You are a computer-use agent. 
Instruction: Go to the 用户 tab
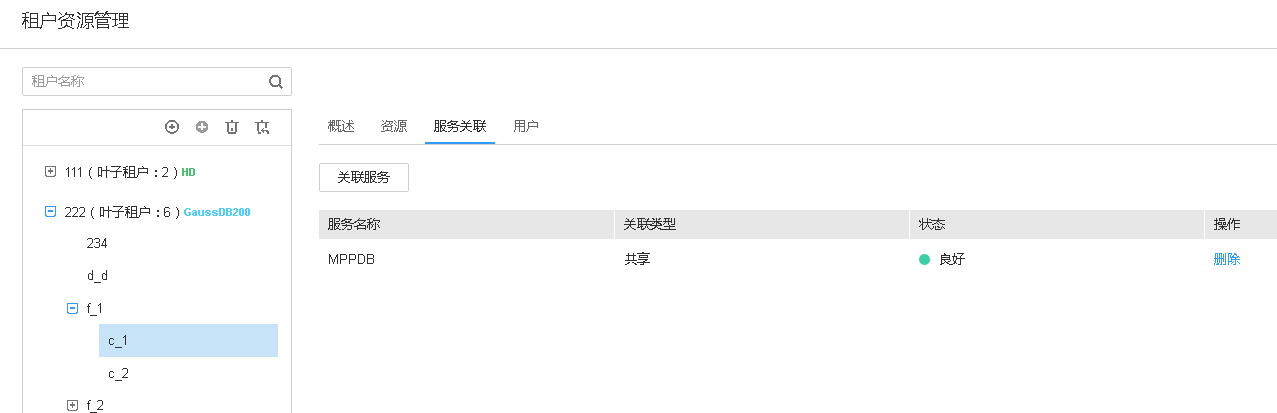[x=526, y=126]
